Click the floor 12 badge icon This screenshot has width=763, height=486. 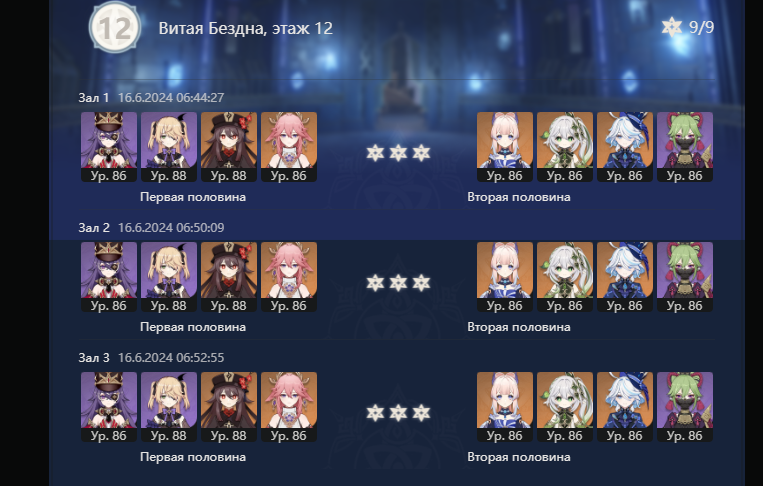point(115,28)
